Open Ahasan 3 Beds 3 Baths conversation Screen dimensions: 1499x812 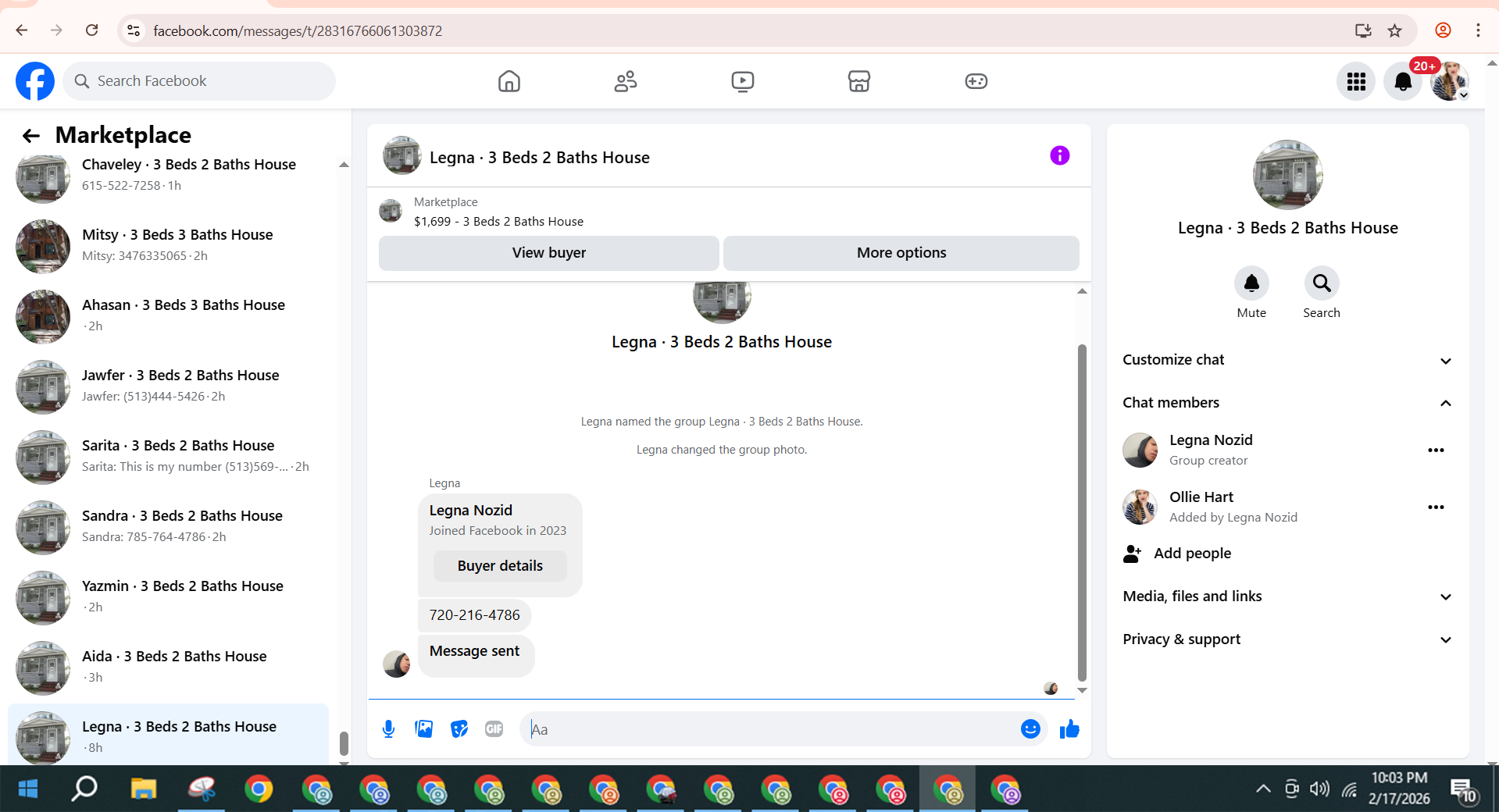tap(168, 316)
